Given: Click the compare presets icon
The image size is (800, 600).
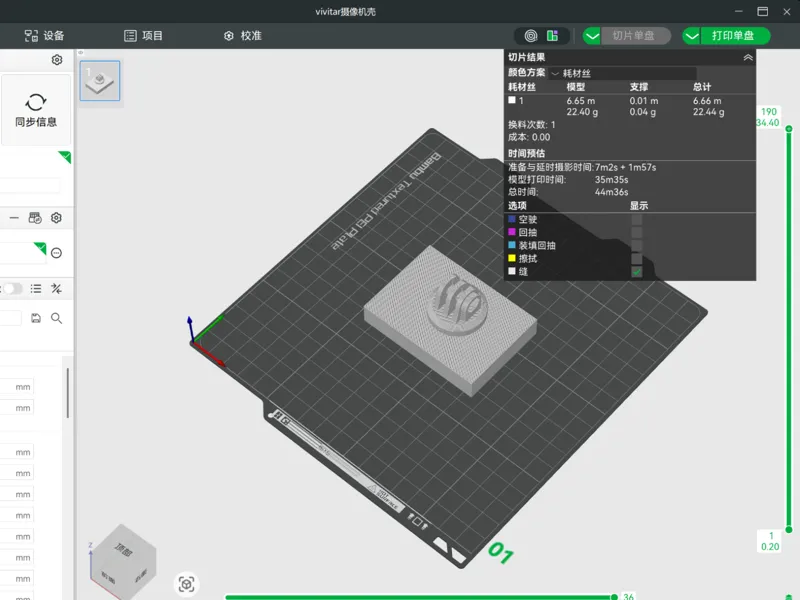Looking at the screenshot, I should click(56, 289).
